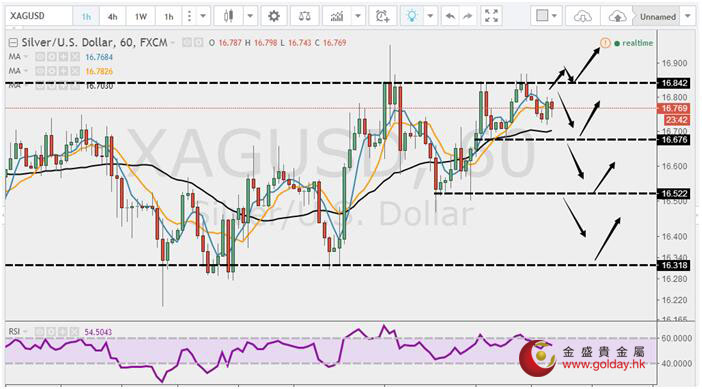Viewport: 702px width, 389px height.
Task: Collapse Silver/U.S. Dollar legend box
Action: tap(13, 43)
